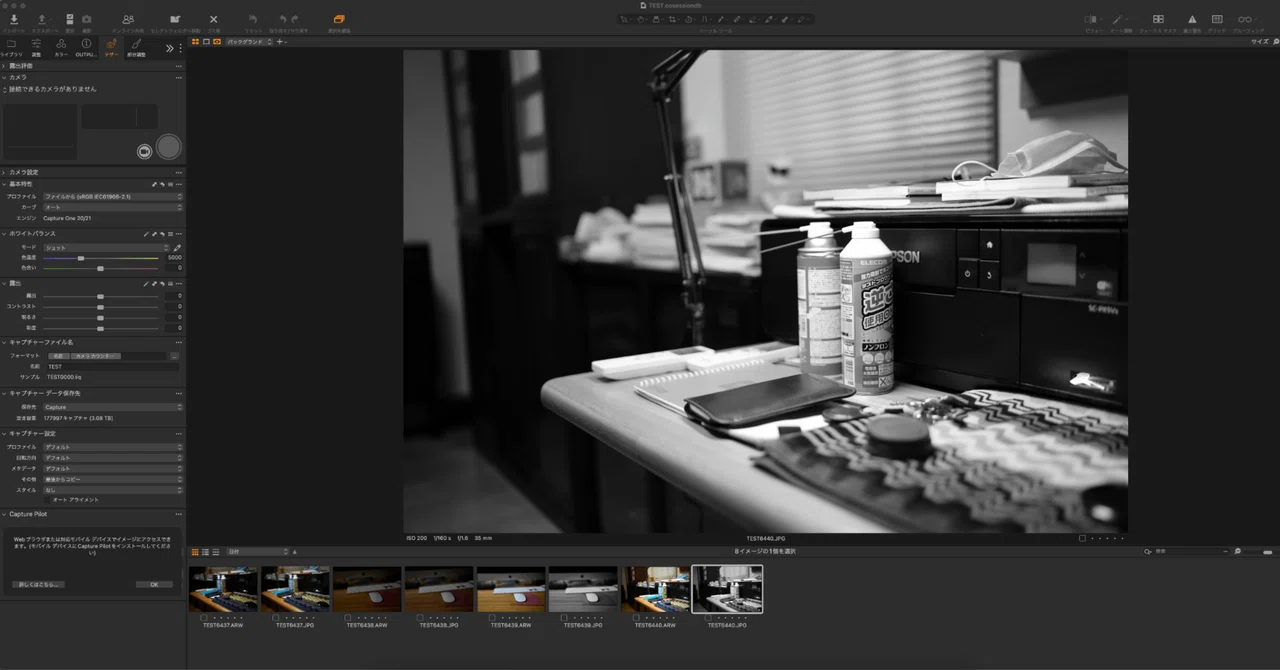The image size is (1280, 670).
Task: Open the OUTPUT tool tab
Action: tap(86, 46)
